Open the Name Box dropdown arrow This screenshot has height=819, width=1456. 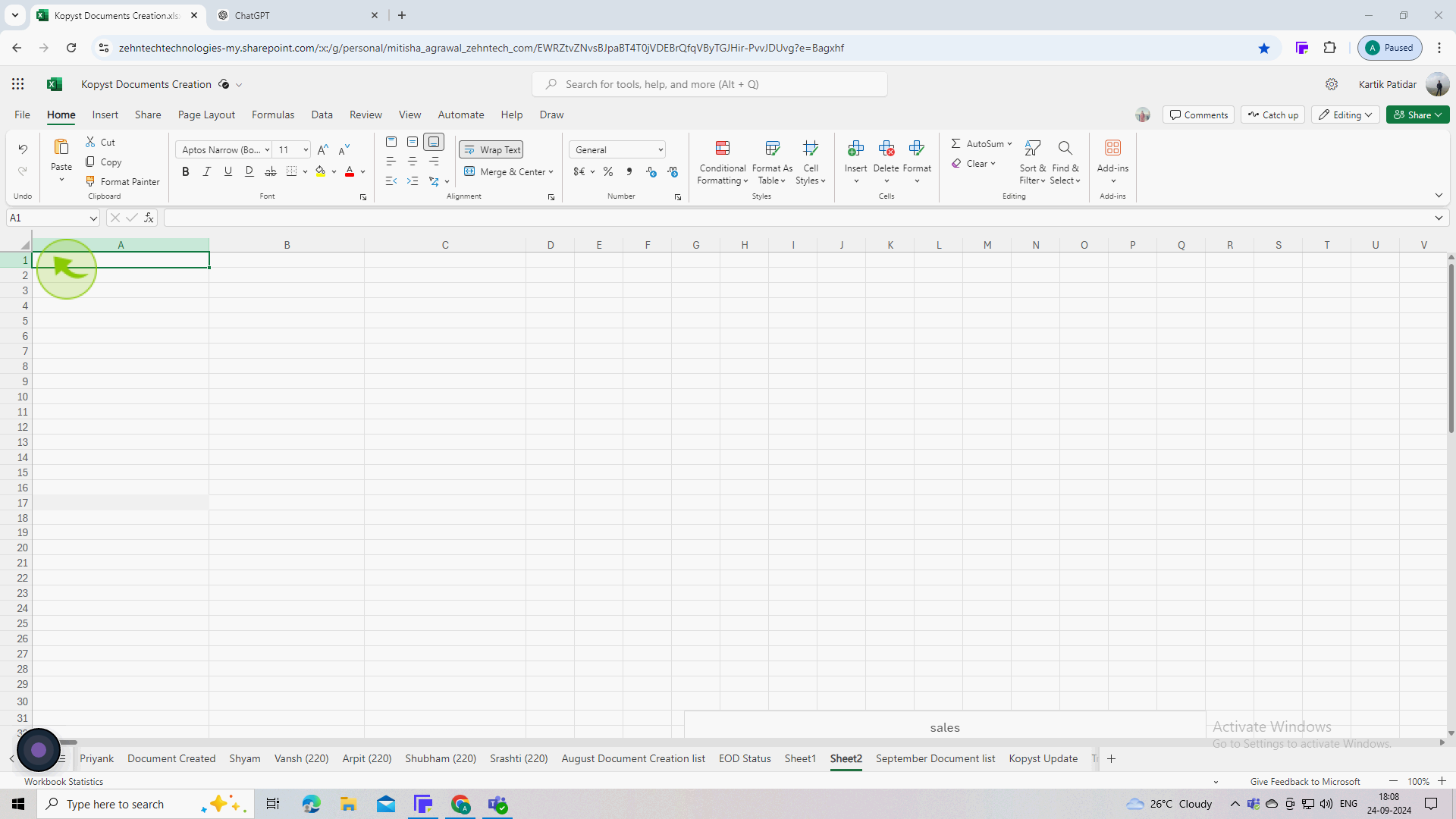(93, 218)
